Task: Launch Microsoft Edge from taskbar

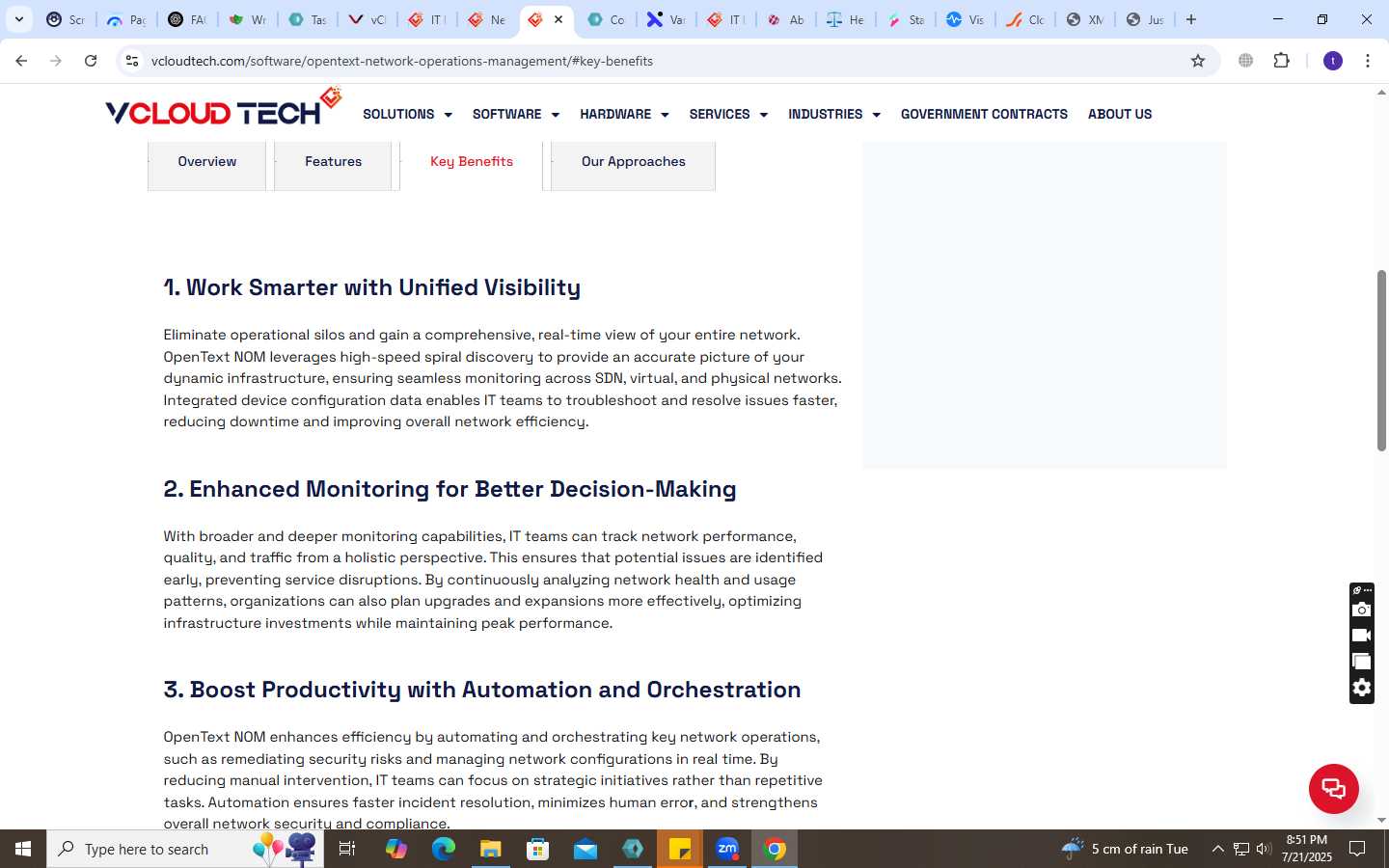Action: click(x=444, y=849)
